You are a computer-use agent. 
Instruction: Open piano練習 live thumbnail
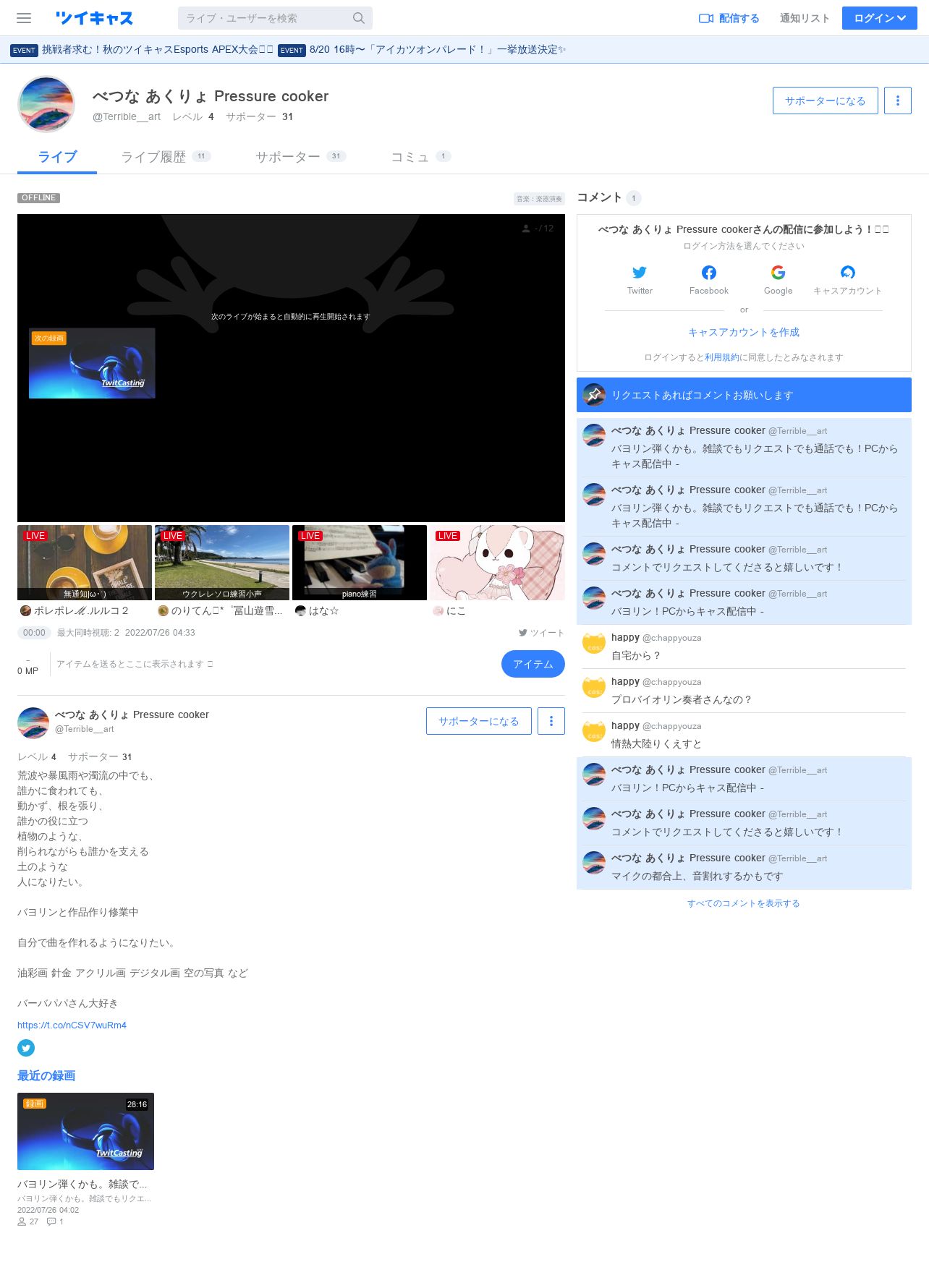click(360, 563)
